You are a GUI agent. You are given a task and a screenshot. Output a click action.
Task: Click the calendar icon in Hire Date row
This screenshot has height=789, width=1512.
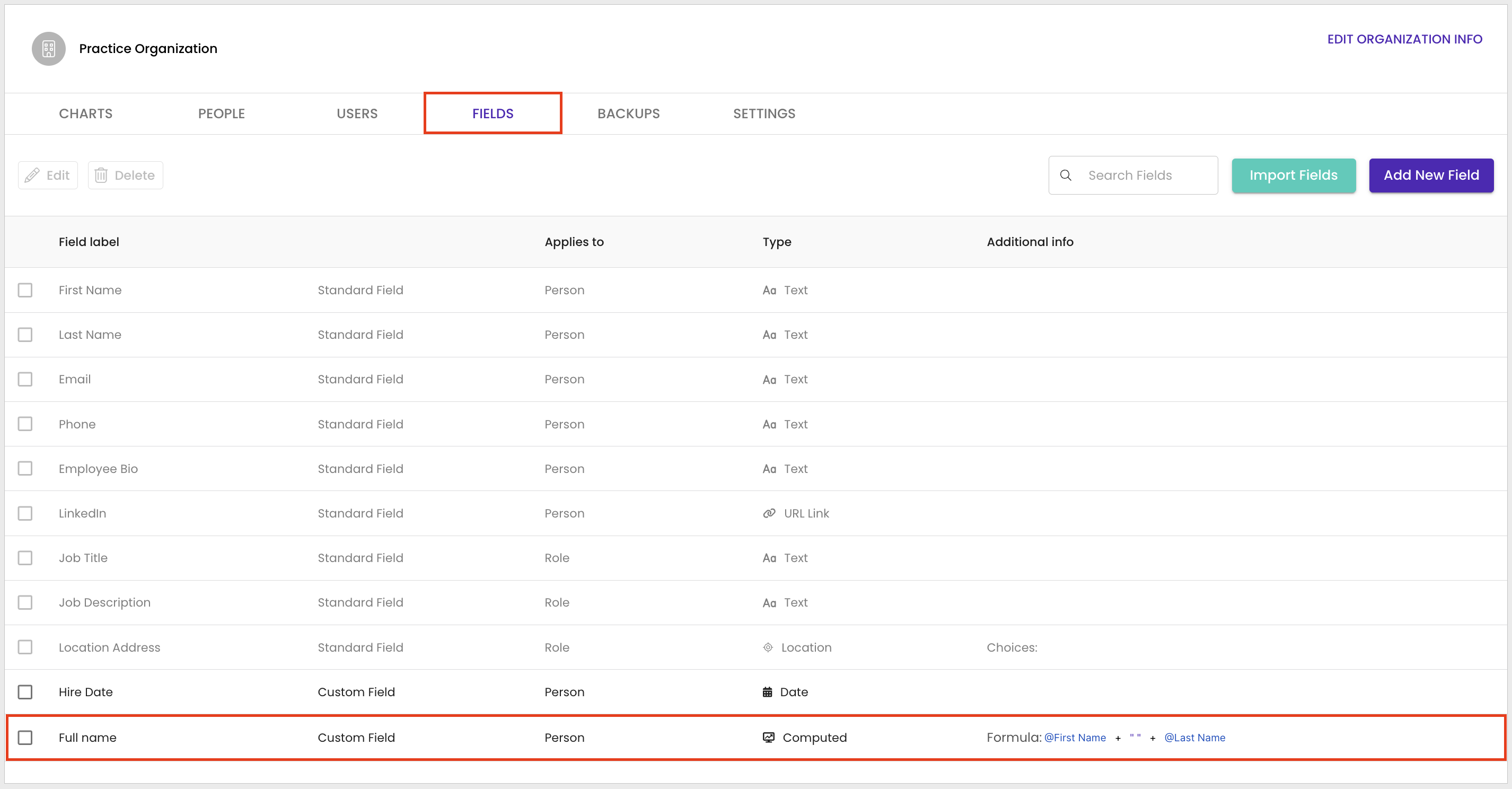click(767, 692)
